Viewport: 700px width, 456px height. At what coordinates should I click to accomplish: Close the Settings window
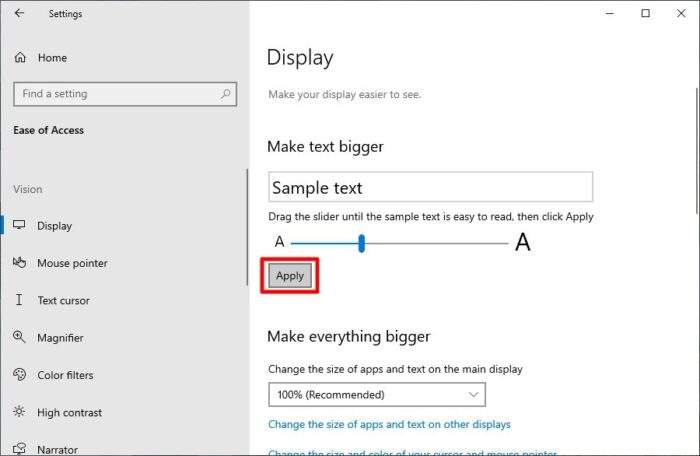pyautogui.click(x=681, y=13)
